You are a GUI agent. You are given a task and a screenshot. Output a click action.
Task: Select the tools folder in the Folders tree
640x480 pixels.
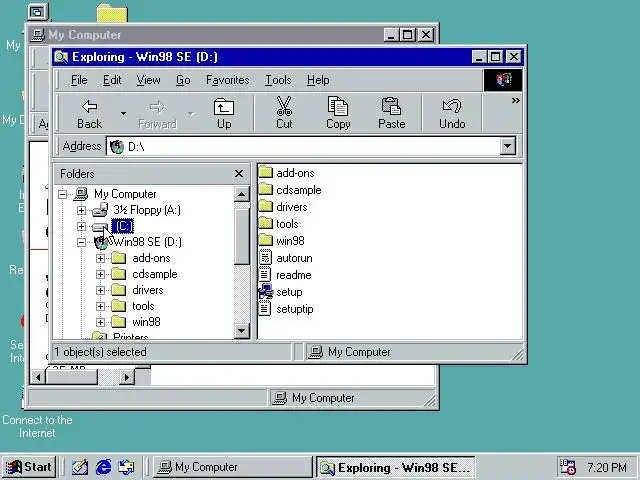(x=143, y=306)
